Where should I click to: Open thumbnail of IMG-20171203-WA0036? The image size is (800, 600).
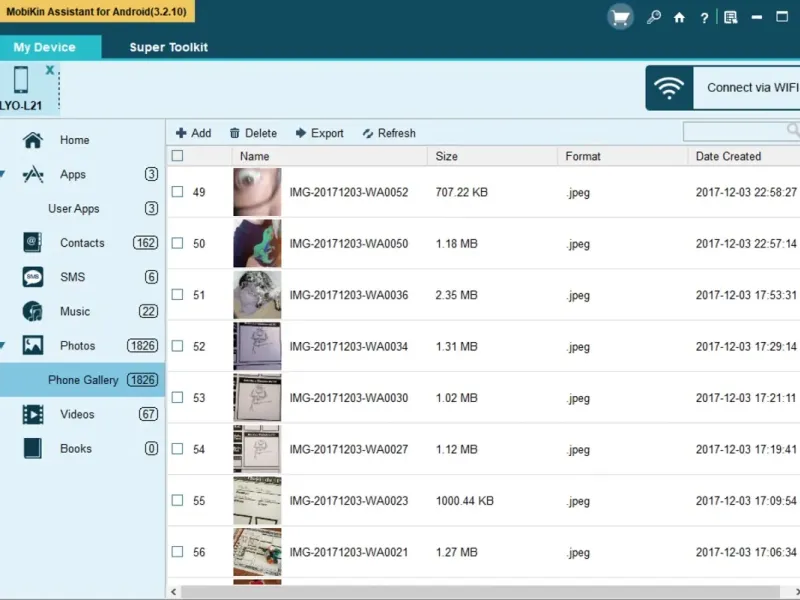pyautogui.click(x=257, y=295)
